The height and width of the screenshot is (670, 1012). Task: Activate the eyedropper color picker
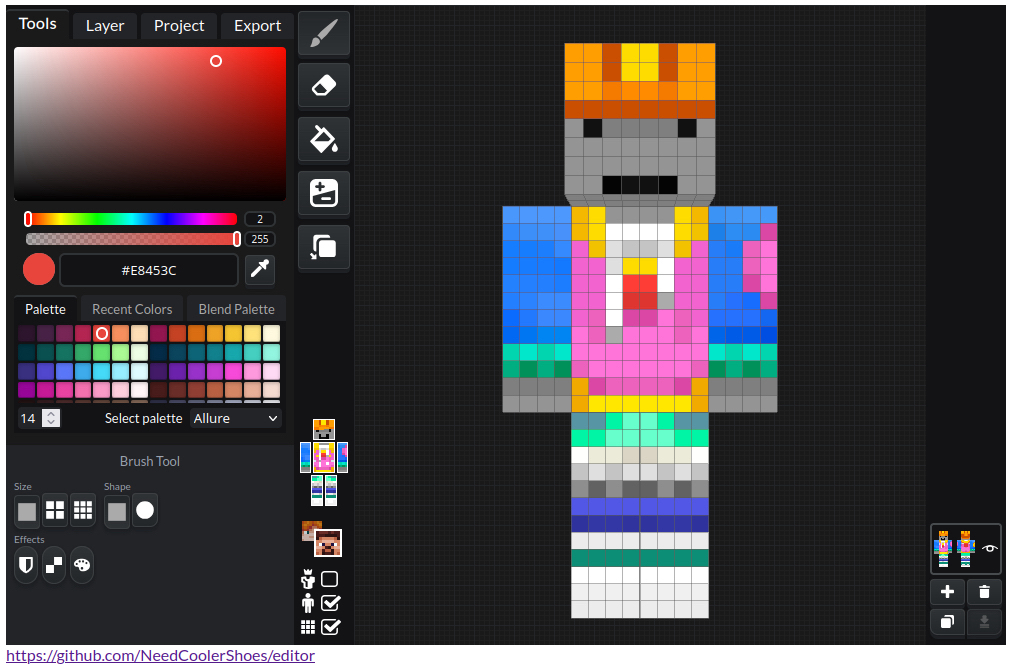click(x=260, y=269)
